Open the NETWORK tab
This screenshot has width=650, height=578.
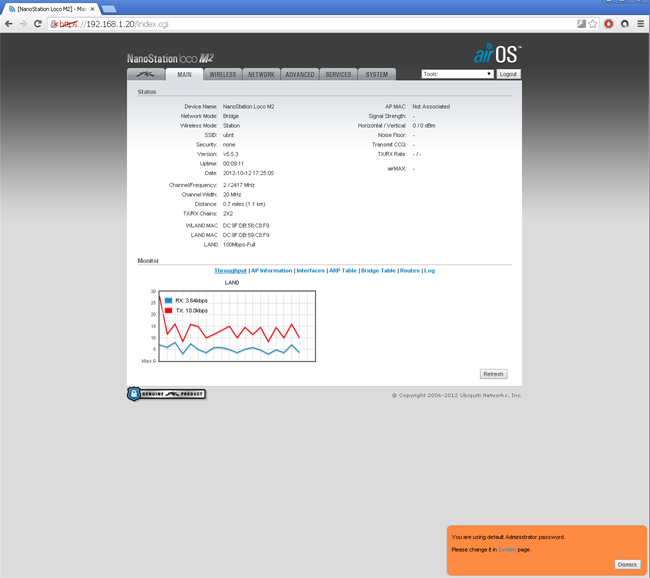coord(261,75)
